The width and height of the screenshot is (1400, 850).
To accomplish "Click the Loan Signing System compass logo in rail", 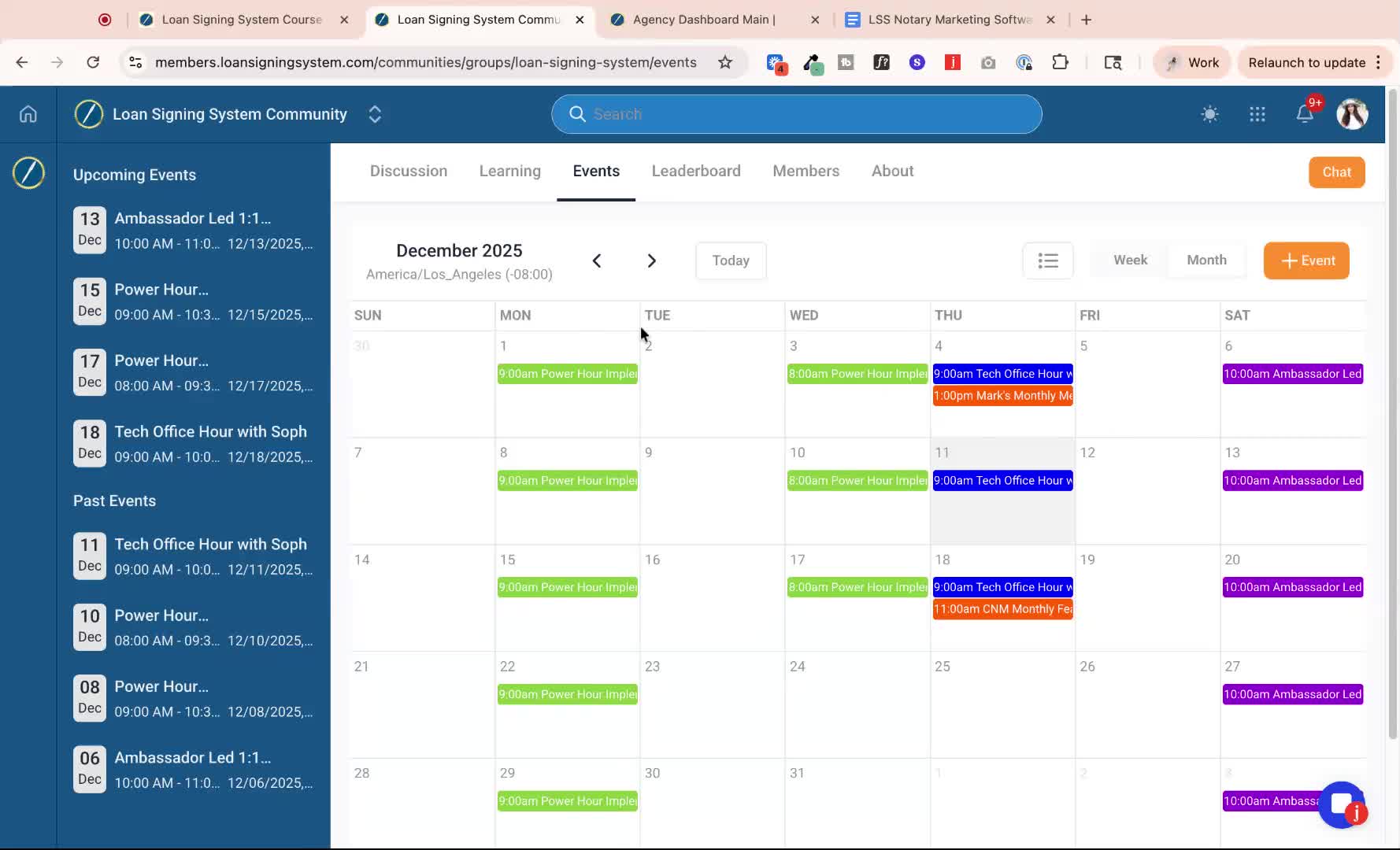I will tap(28, 173).
